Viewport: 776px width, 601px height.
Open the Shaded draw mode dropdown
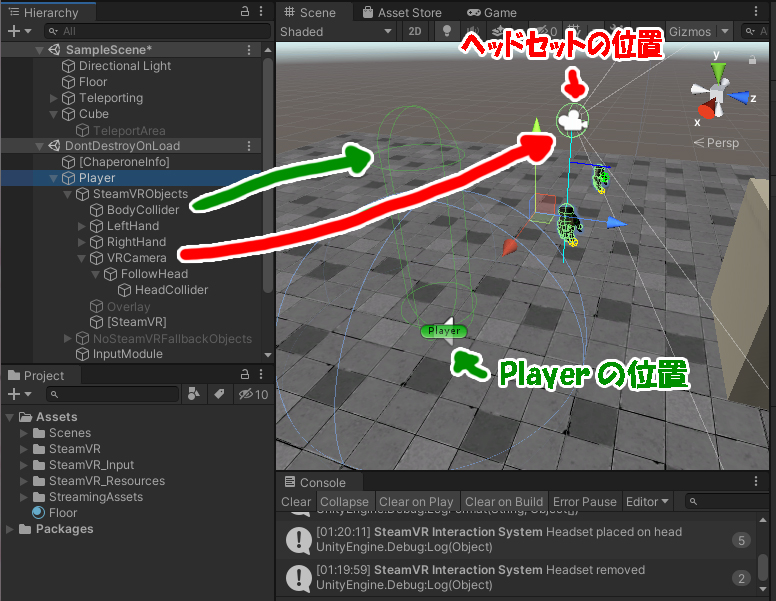[336, 32]
